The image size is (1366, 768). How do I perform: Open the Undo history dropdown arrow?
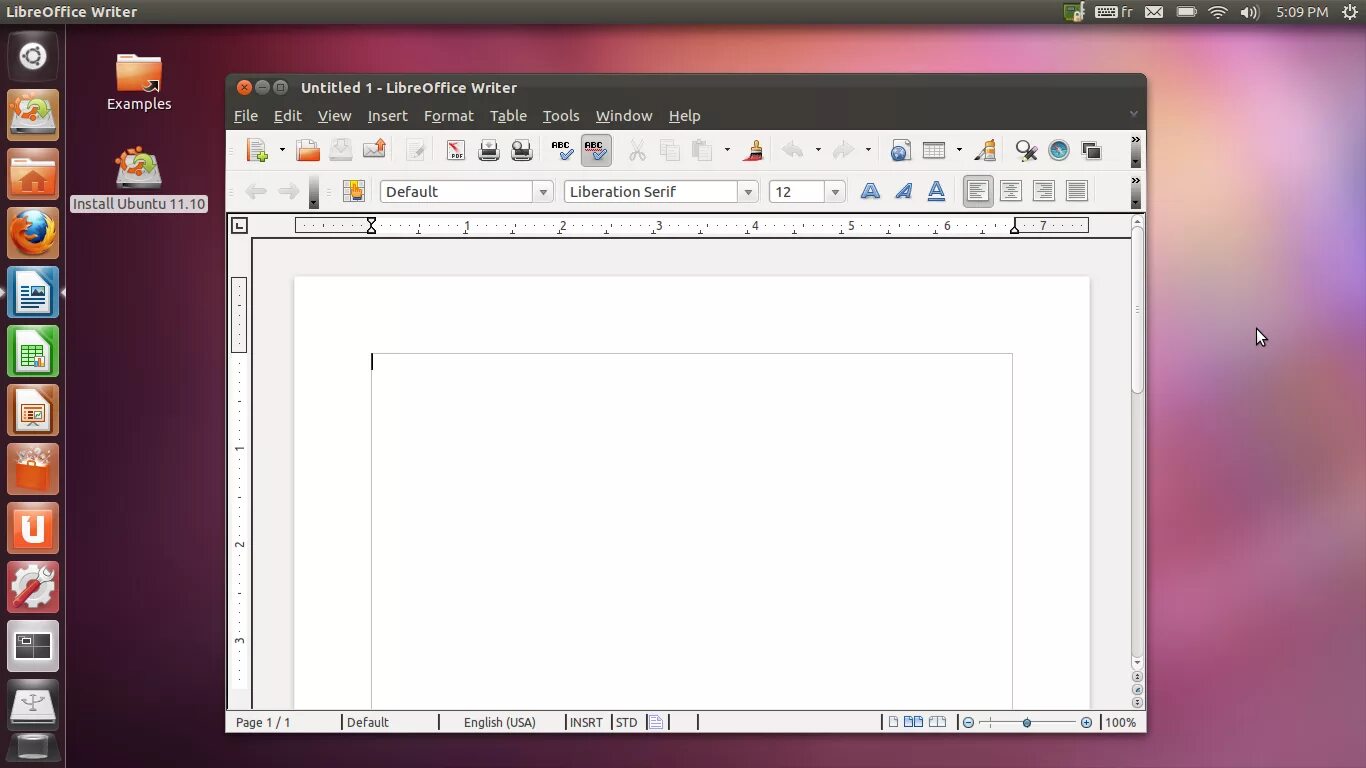818,150
